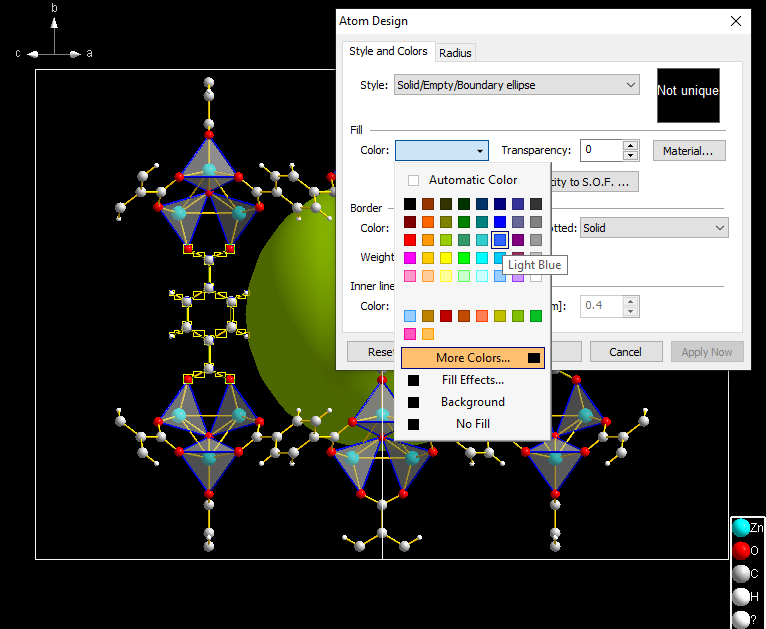Click the Transparency input field
The width and height of the screenshot is (766, 629).
coord(602,150)
